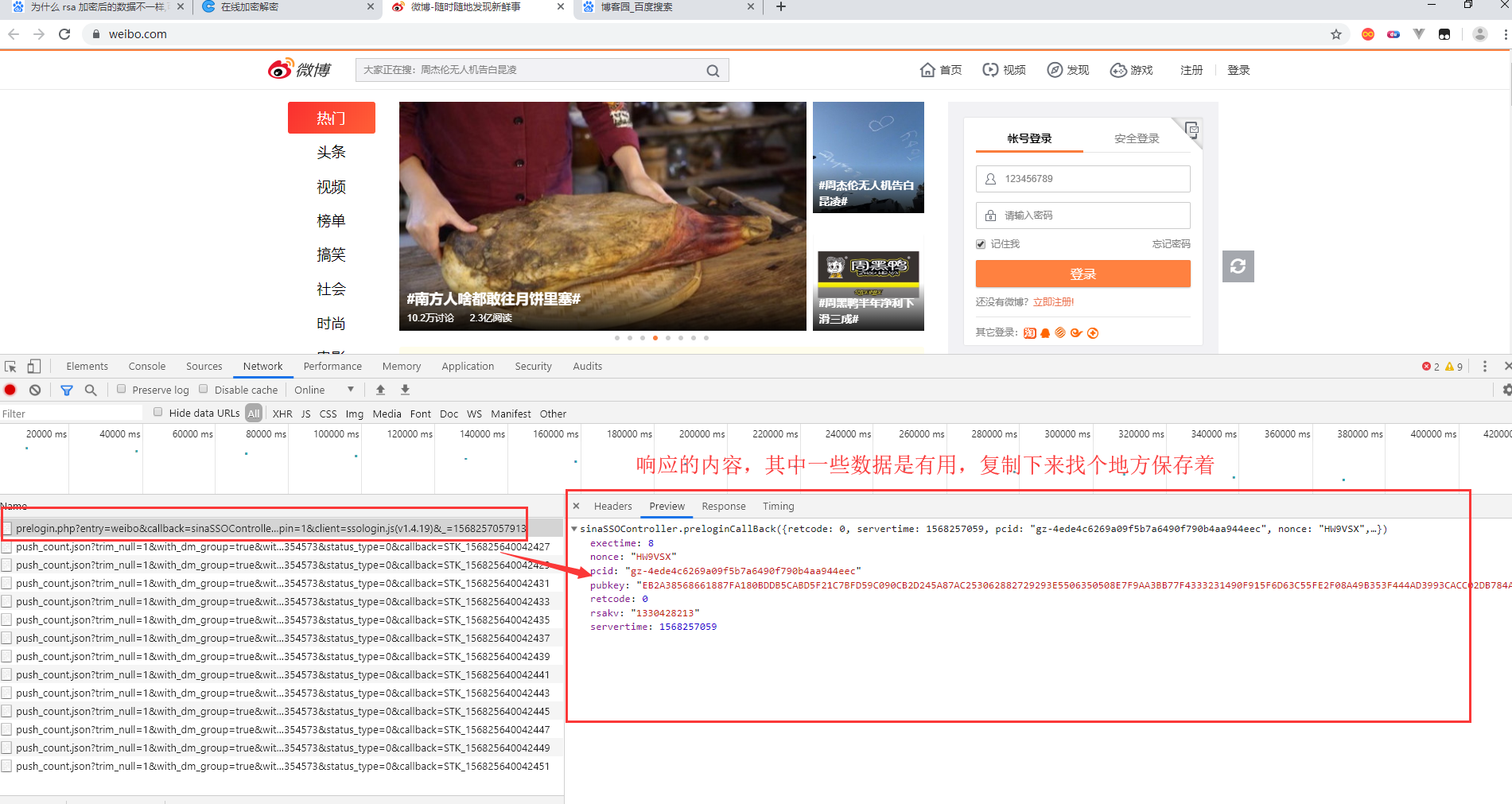Filter requests by JS type
This screenshot has width=1512, height=804.
click(305, 414)
